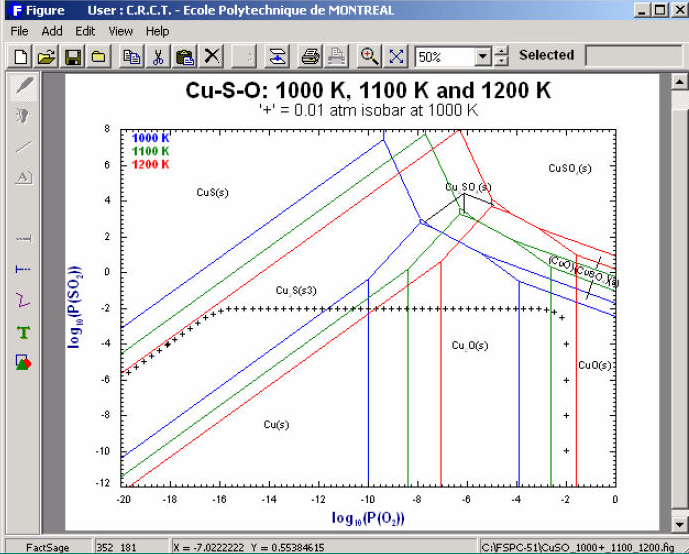Cut selection with the scissors icon
Viewport: 689px width, 554px height.
point(158,57)
